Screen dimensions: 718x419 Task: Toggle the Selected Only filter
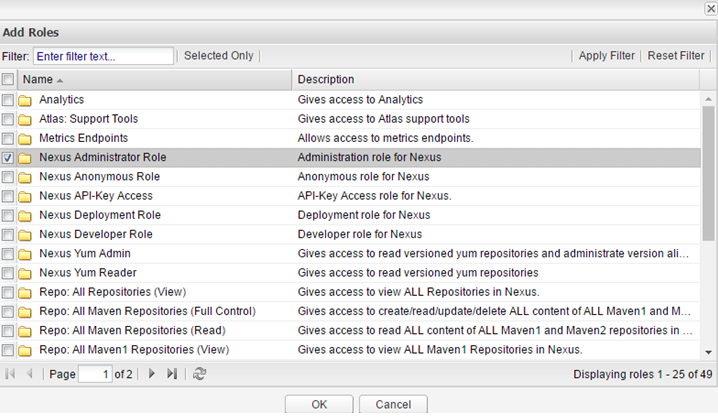point(218,56)
